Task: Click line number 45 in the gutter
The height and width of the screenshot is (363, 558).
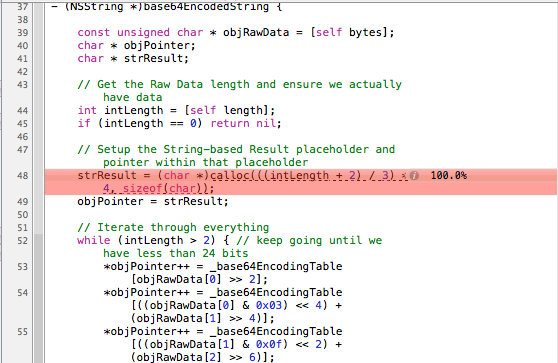Action: [x=22, y=124]
